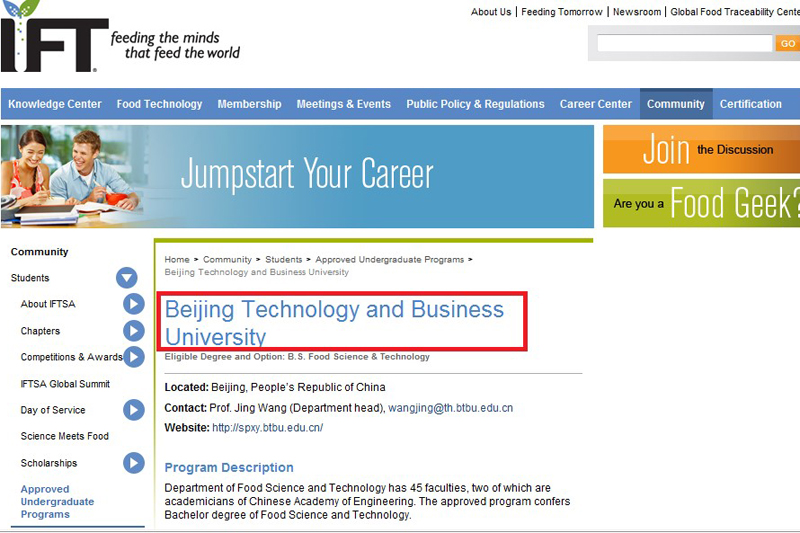Click the arrow icon beside Scholarships
The height and width of the screenshot is (533, 800).
pos(134,463)
